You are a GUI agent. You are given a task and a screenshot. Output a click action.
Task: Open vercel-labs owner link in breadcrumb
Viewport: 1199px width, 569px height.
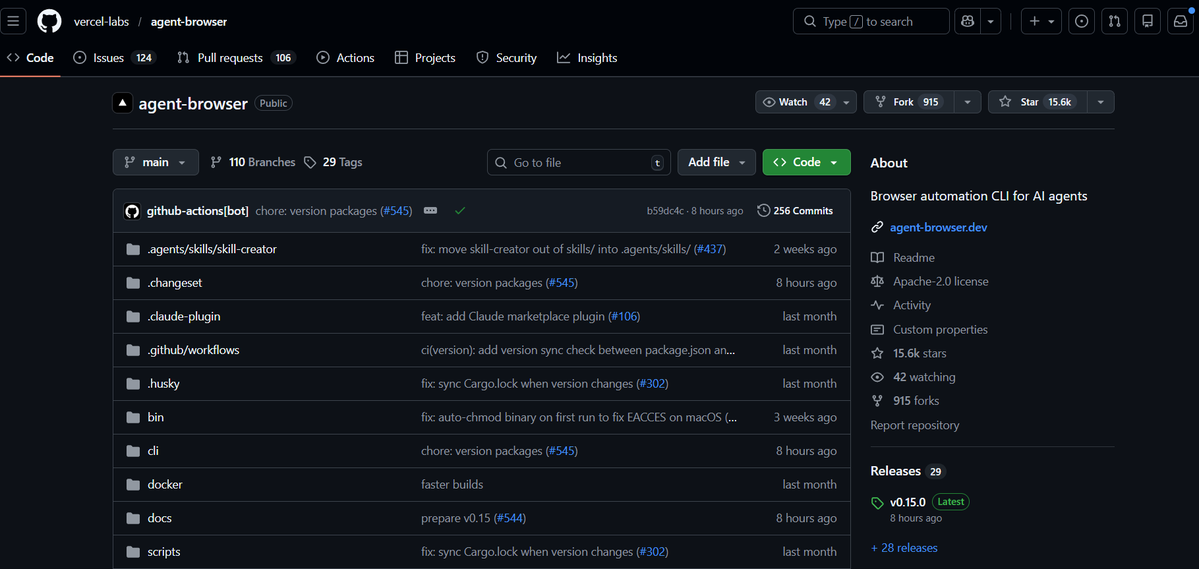[x=100, y=21]
